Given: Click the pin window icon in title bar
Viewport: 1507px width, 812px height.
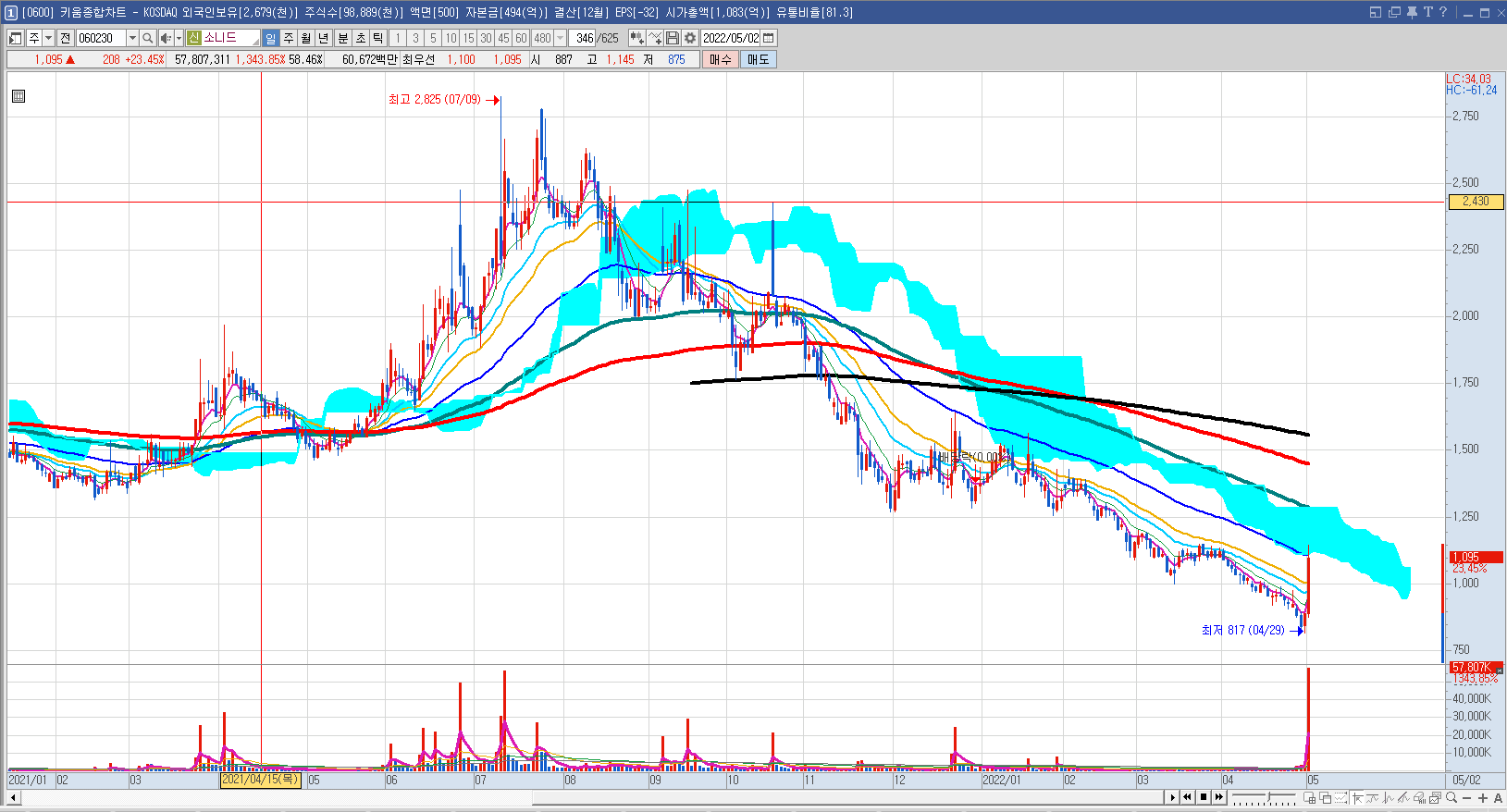Looking at the screenshot, I should coord(1412,12).
